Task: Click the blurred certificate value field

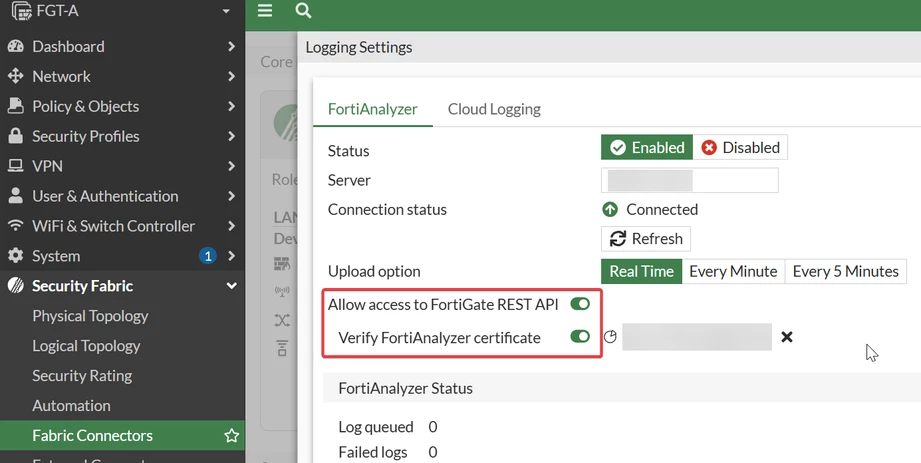Action: (x=697, y=337)
